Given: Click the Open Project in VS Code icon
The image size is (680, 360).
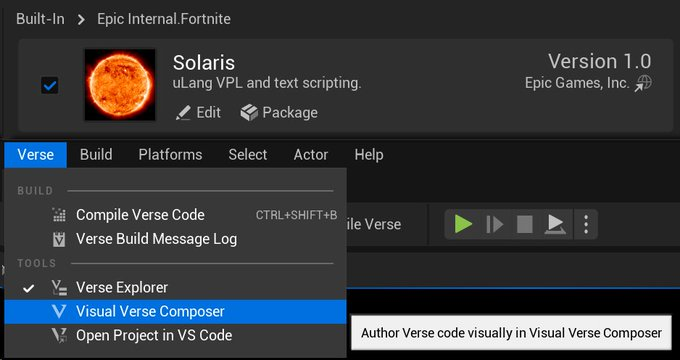Looking at the screenshot, I should pos(59,335).
